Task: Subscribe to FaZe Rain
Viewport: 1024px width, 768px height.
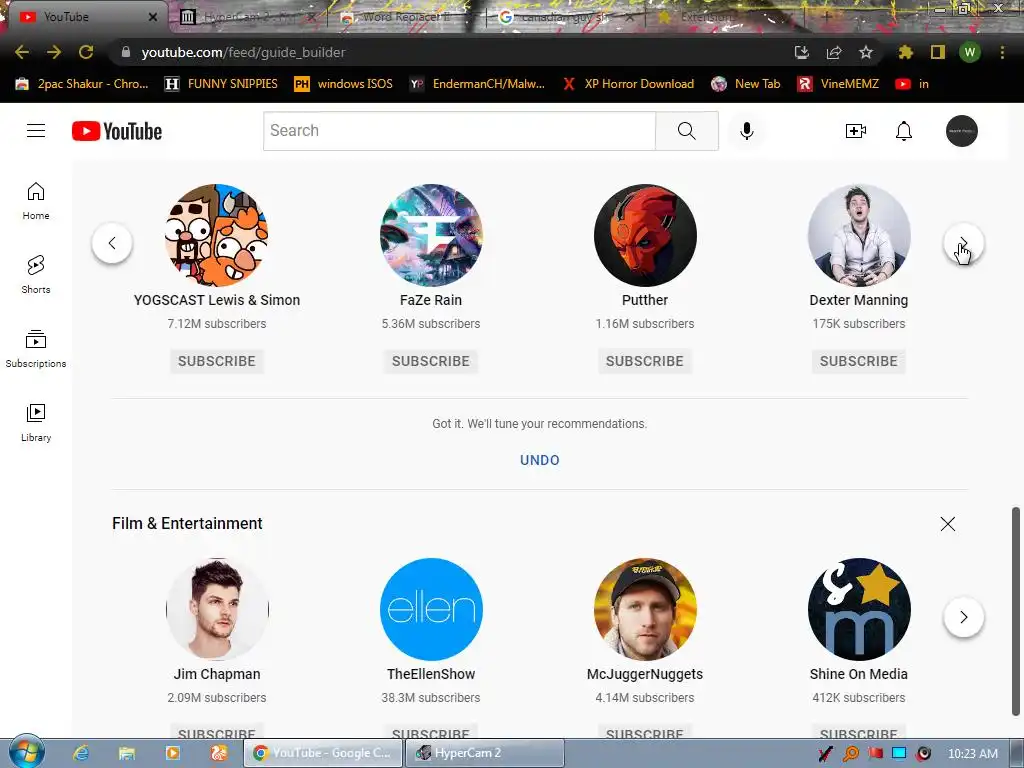Action: tap(431, 361)
